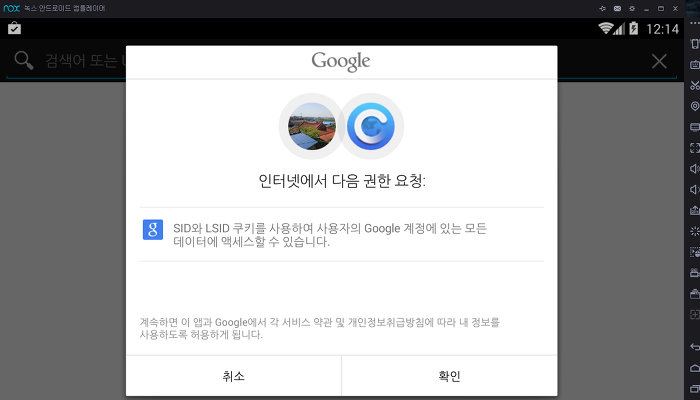Click the Android back arrow in sidebar

coord(695,347)
